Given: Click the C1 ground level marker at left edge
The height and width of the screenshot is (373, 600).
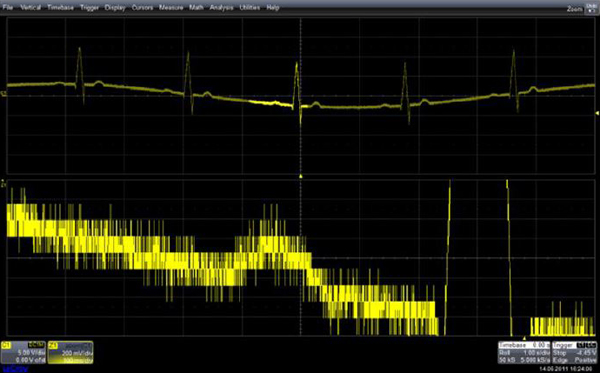Looking at the screenshot, I should [4, 93].
